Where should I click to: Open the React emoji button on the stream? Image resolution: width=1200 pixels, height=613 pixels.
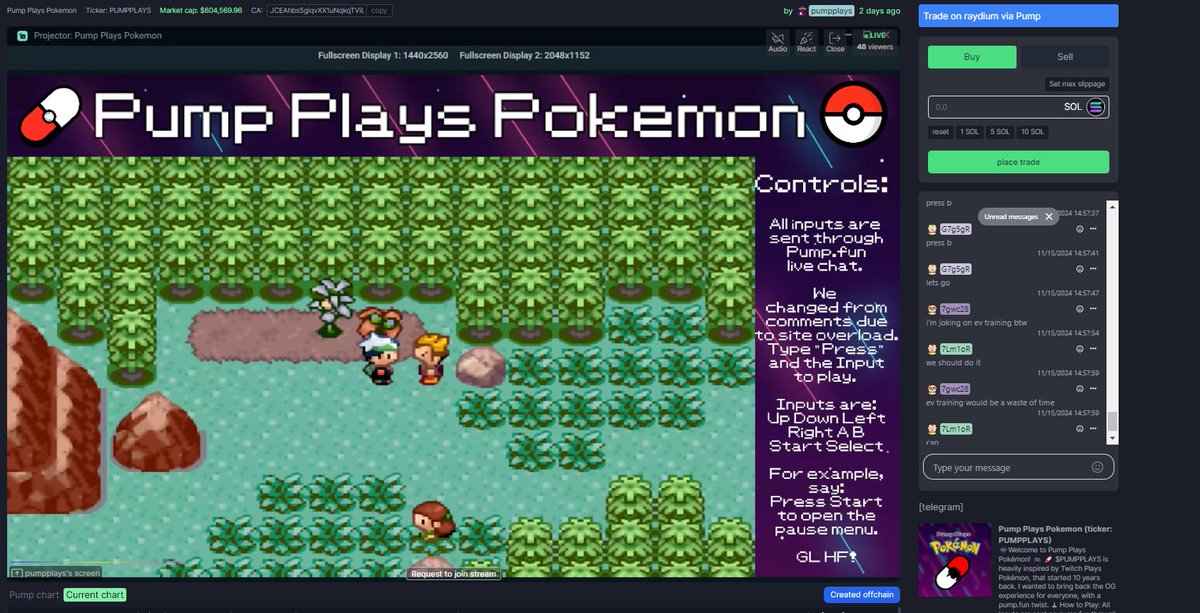(806, 41)
